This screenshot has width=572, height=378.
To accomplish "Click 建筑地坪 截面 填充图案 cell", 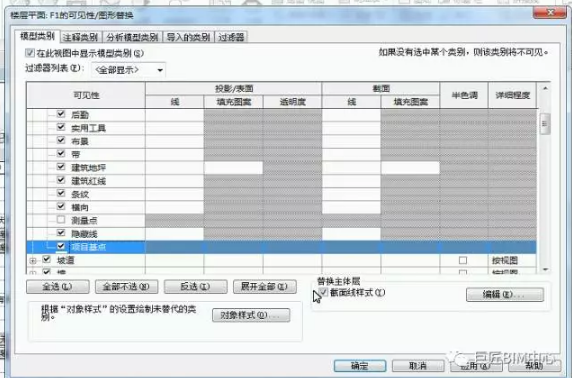I will [410, 167].
